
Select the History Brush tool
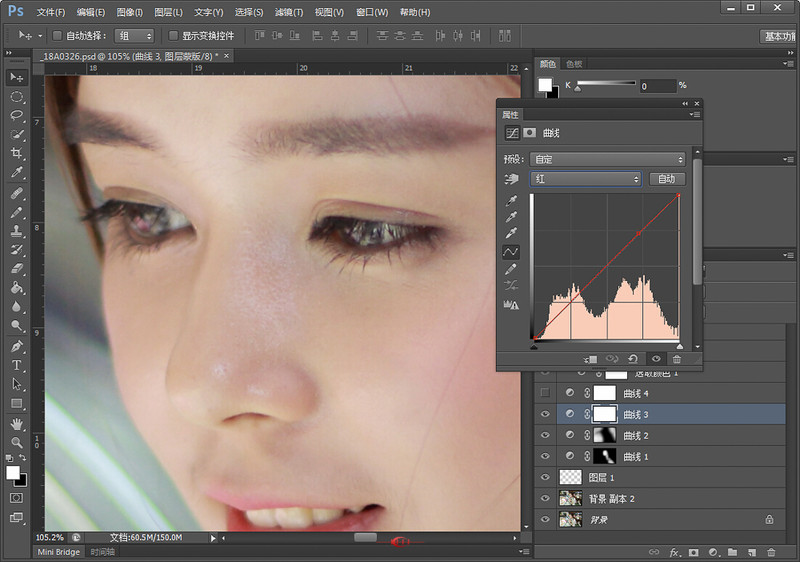coord(16,250)
